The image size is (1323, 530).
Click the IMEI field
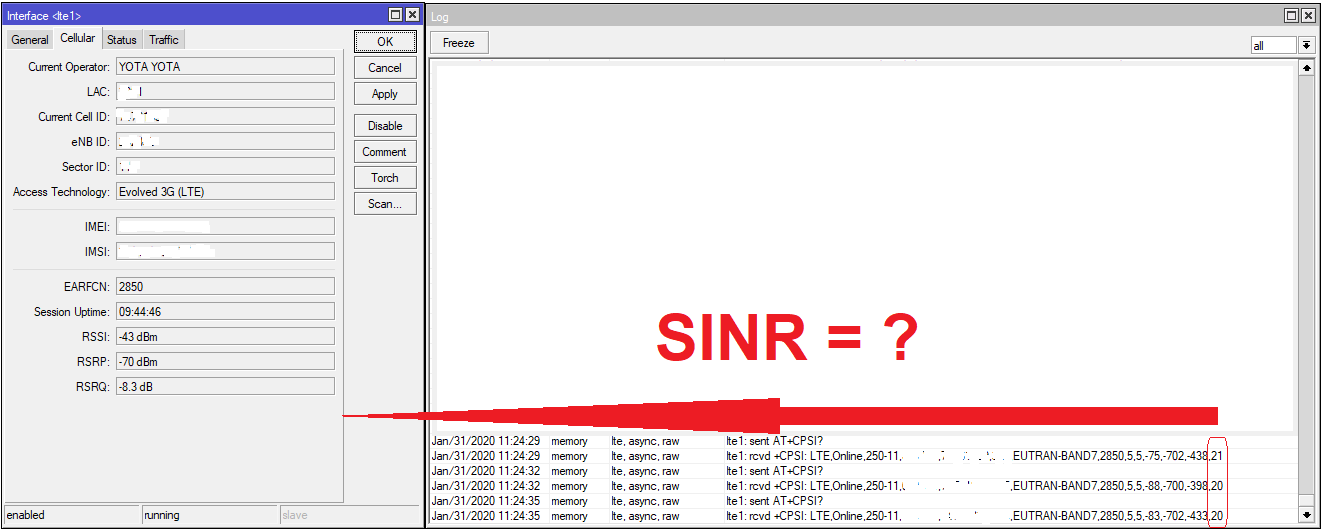(x=225, y=226)
